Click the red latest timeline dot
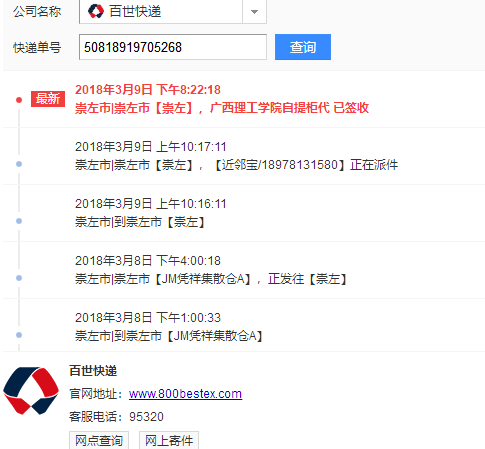485x449 pixels. (x=19, y=100)
